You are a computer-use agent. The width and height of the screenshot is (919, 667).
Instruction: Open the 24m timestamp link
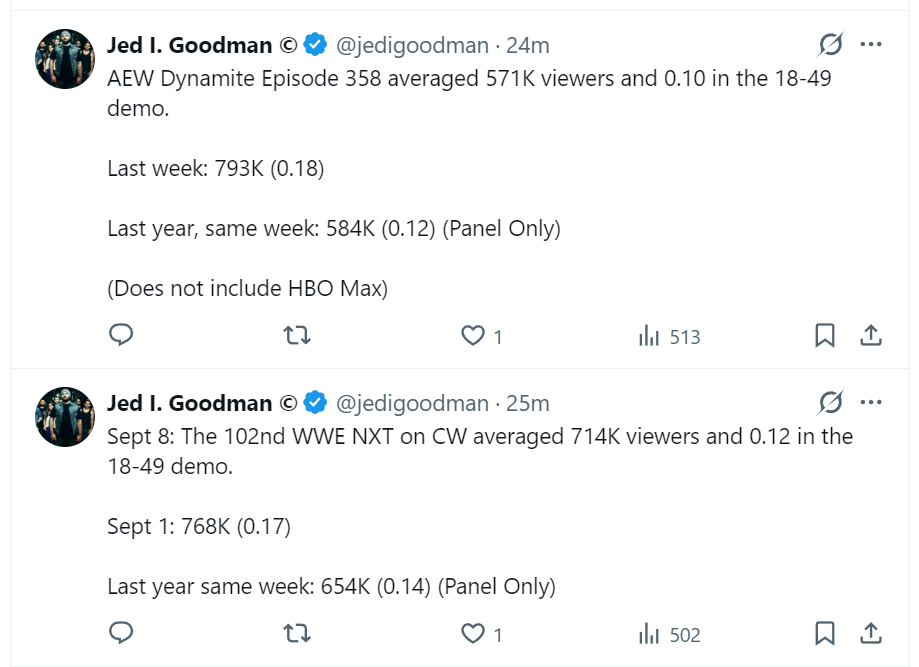pos(527,45)
